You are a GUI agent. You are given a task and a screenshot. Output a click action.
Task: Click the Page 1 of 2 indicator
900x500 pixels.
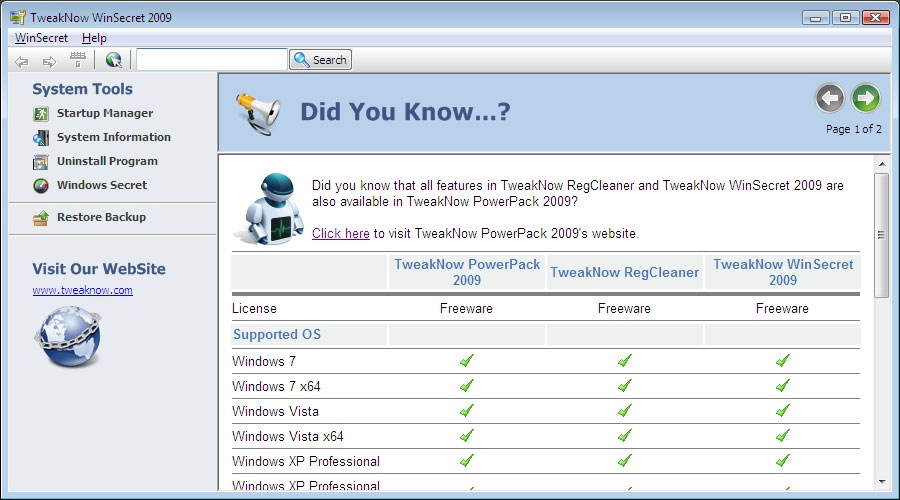(x=854, y=129)
